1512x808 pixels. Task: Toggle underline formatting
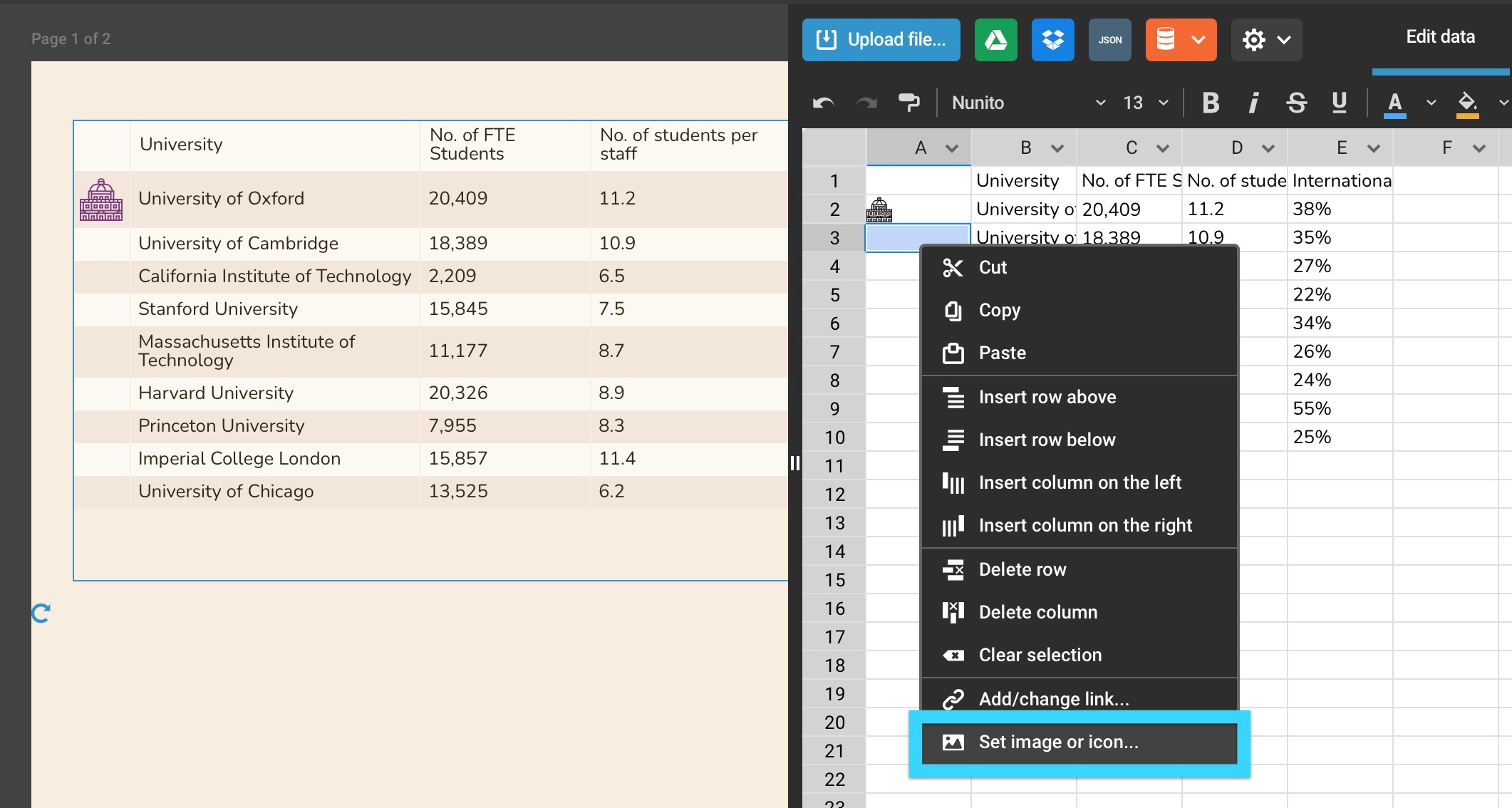point(1339,103)
